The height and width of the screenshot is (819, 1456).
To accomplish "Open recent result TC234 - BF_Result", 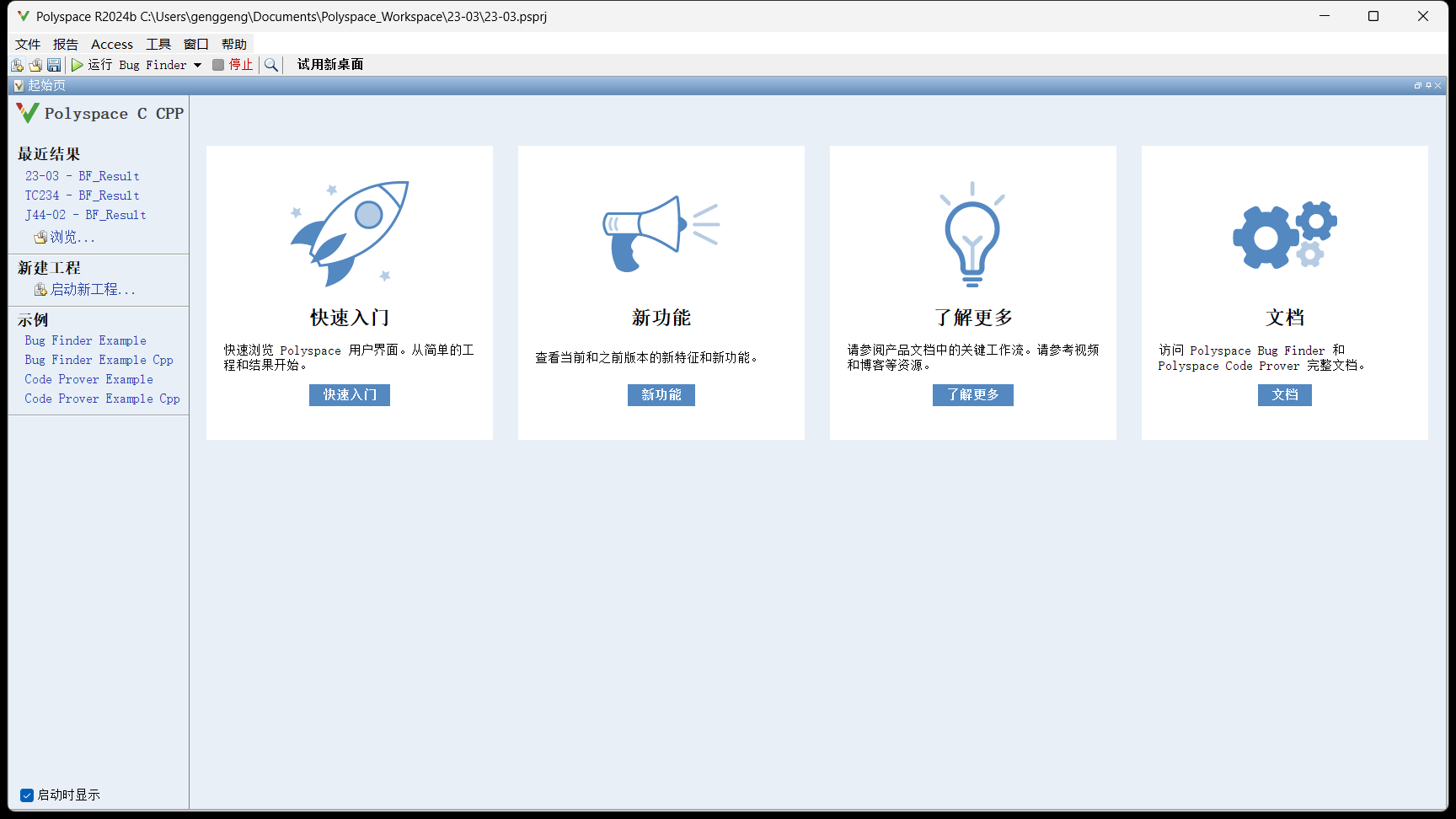I will pos(83,195).
